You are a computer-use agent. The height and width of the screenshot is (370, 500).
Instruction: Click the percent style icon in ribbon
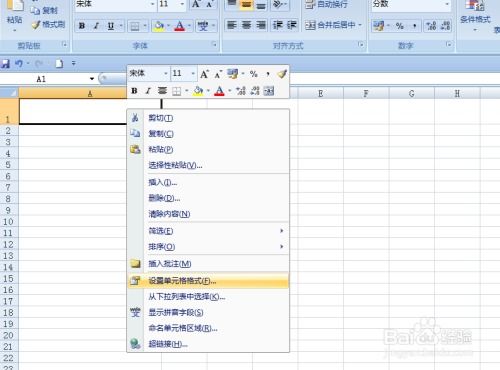pyautogui.click(x=399, y=26)
